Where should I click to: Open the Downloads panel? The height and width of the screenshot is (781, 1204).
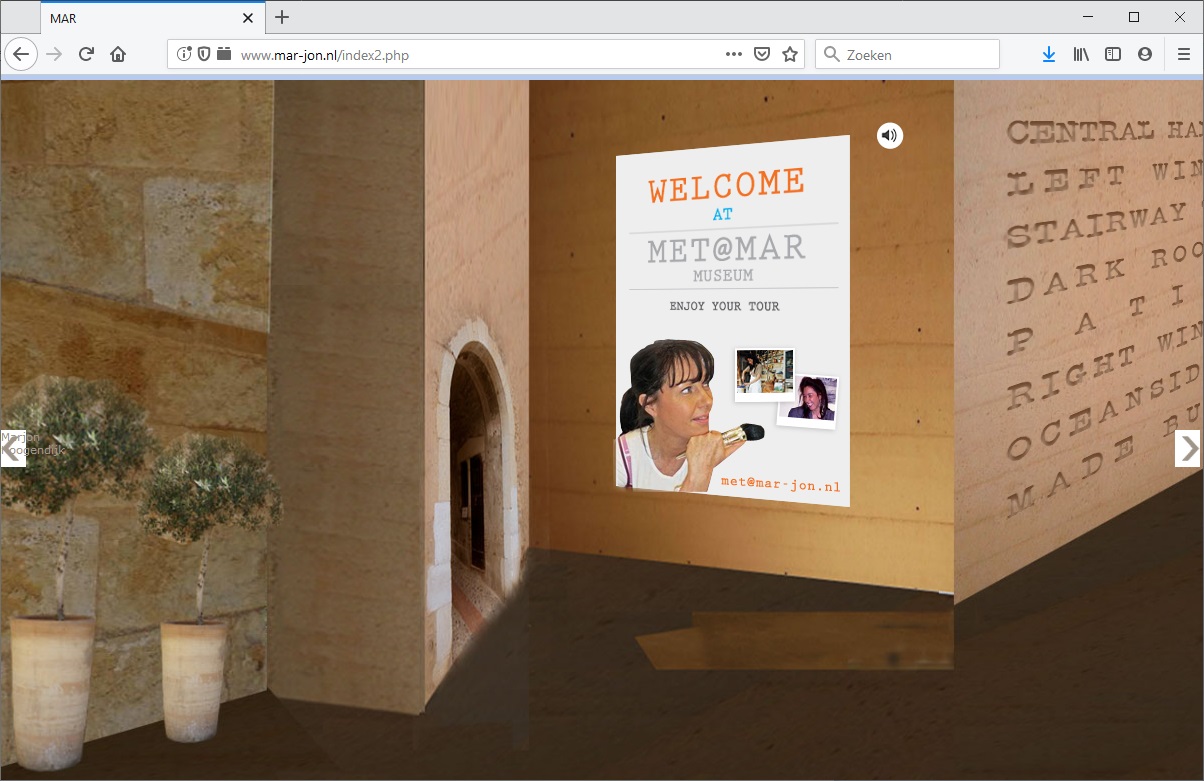pyautogui.click(x=1048, y=55)
